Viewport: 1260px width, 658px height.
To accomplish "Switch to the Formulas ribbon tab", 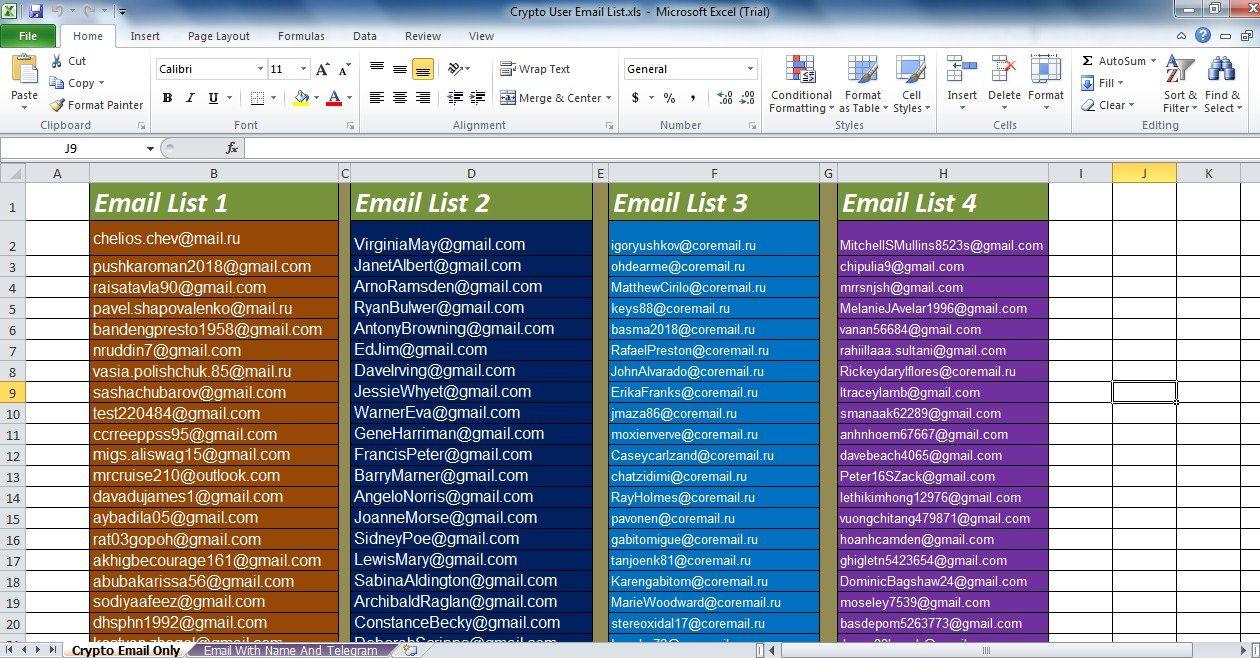I will (x=301, y=36).
